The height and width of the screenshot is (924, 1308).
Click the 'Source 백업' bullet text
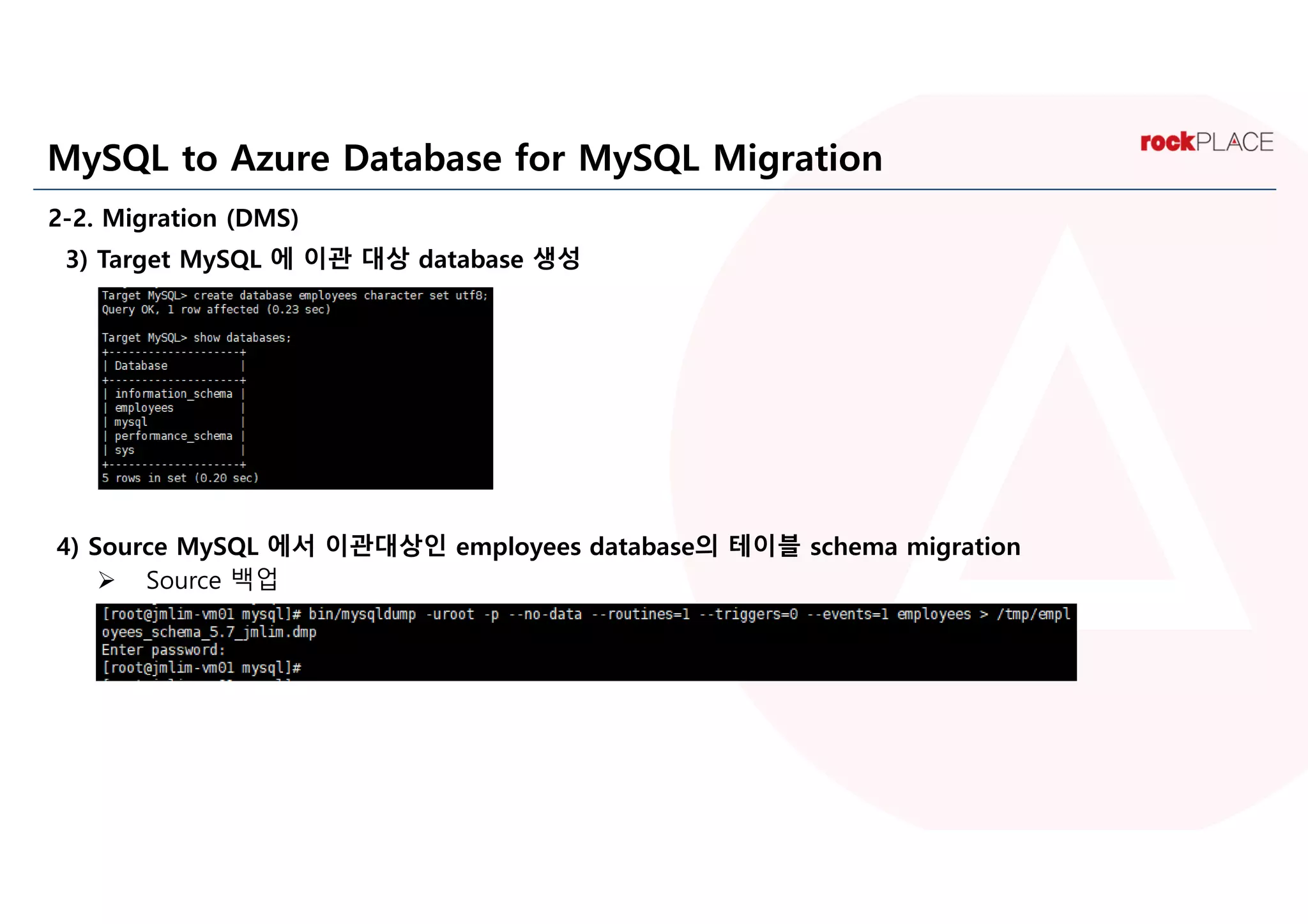[211, 580]
